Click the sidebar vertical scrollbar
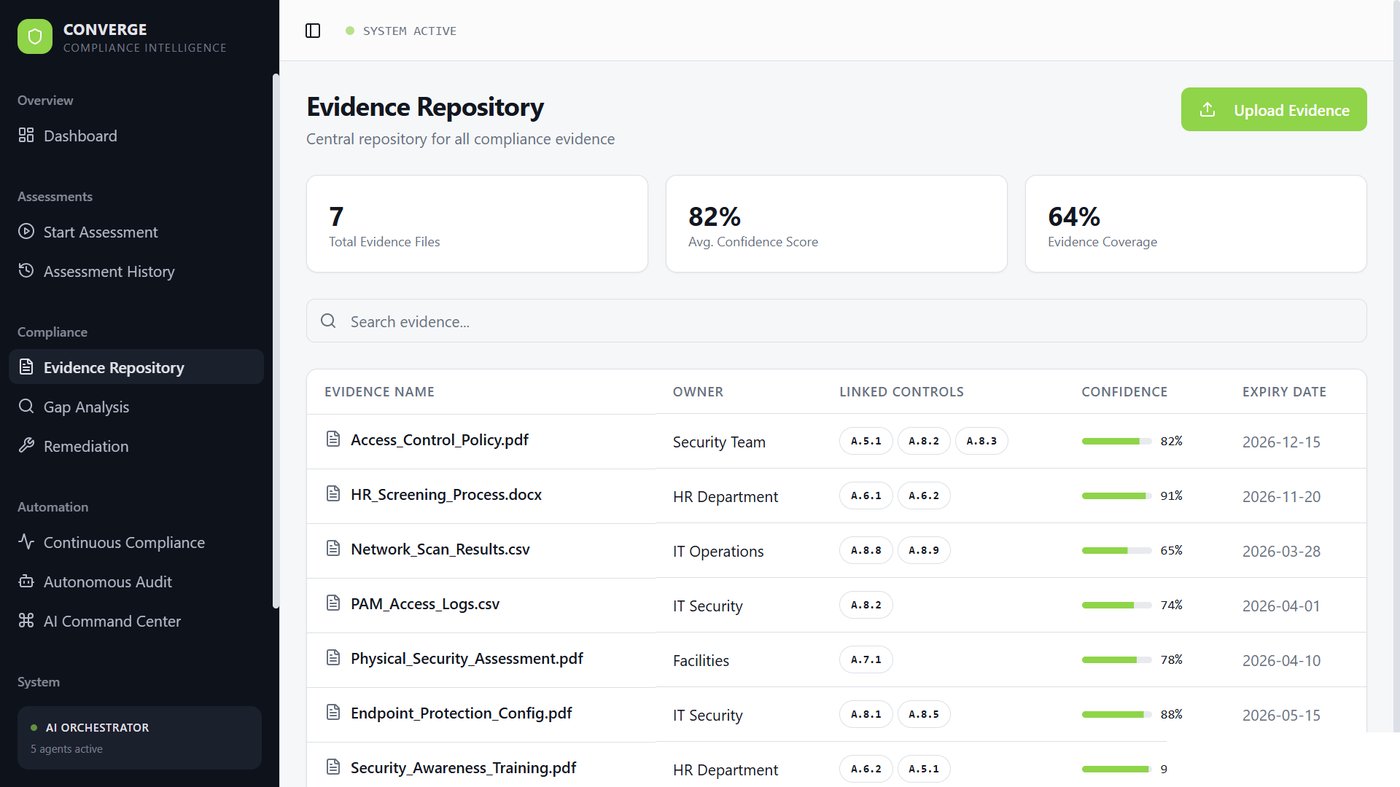 point(276,340)
